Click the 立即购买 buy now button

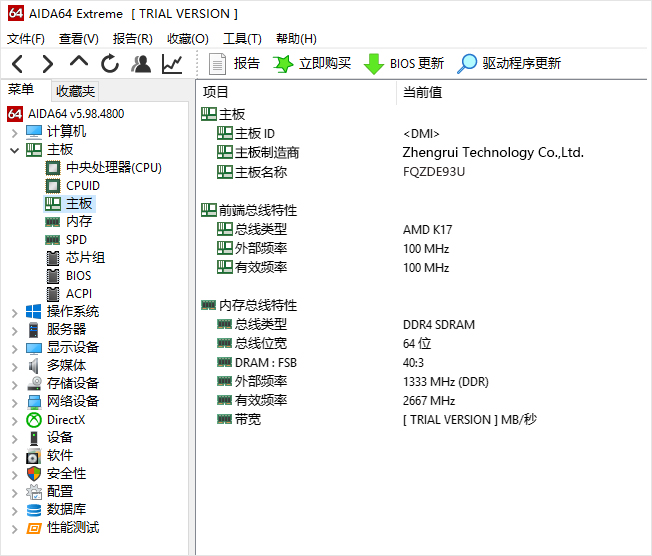312,64
